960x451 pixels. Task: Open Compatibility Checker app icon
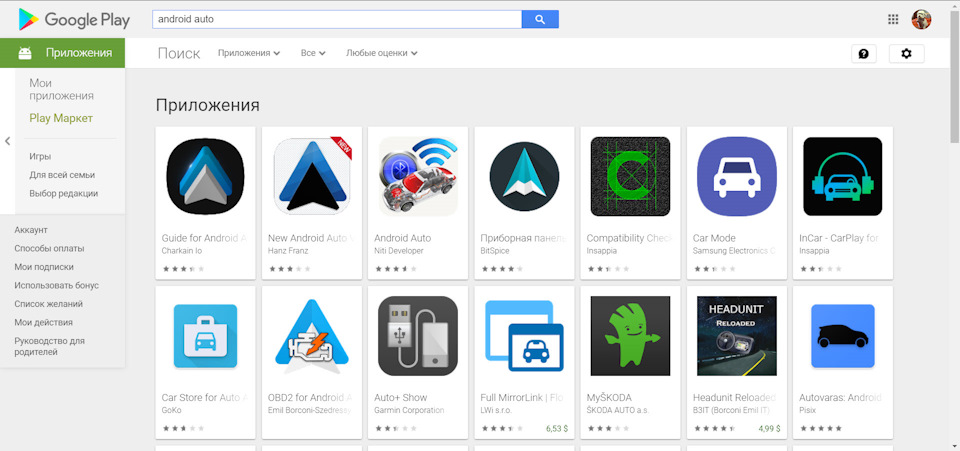tap(631, 177)
